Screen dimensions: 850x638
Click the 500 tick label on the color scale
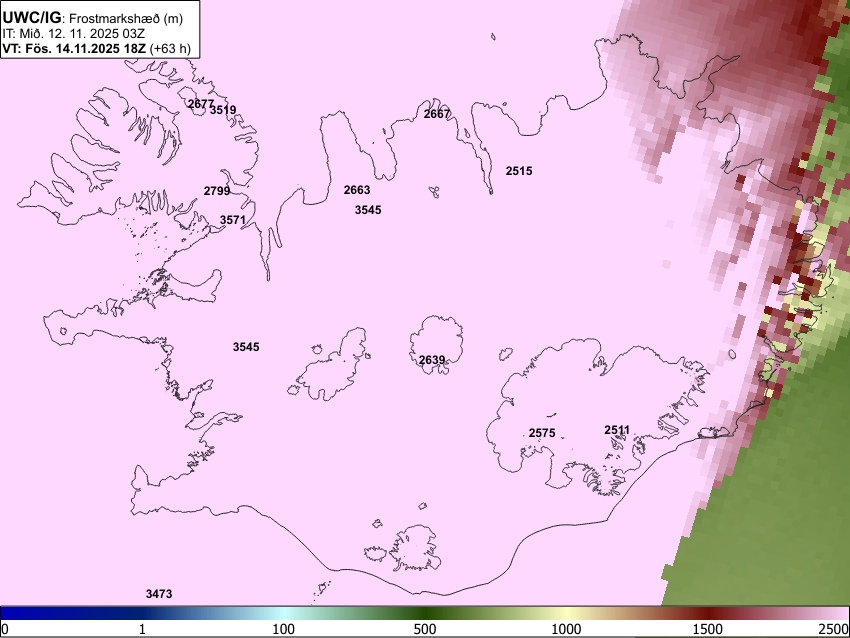coord(424,629)
